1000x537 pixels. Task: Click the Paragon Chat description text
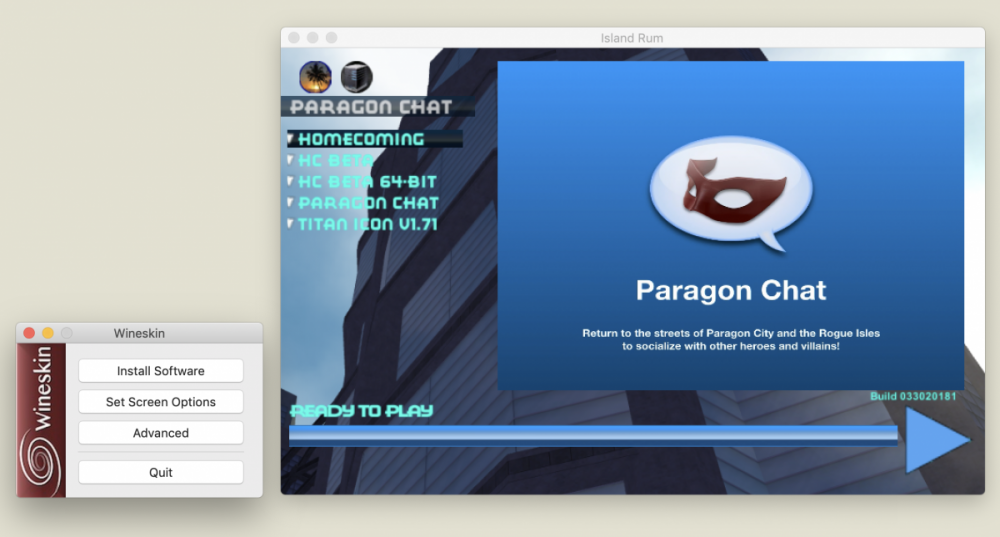731,339
